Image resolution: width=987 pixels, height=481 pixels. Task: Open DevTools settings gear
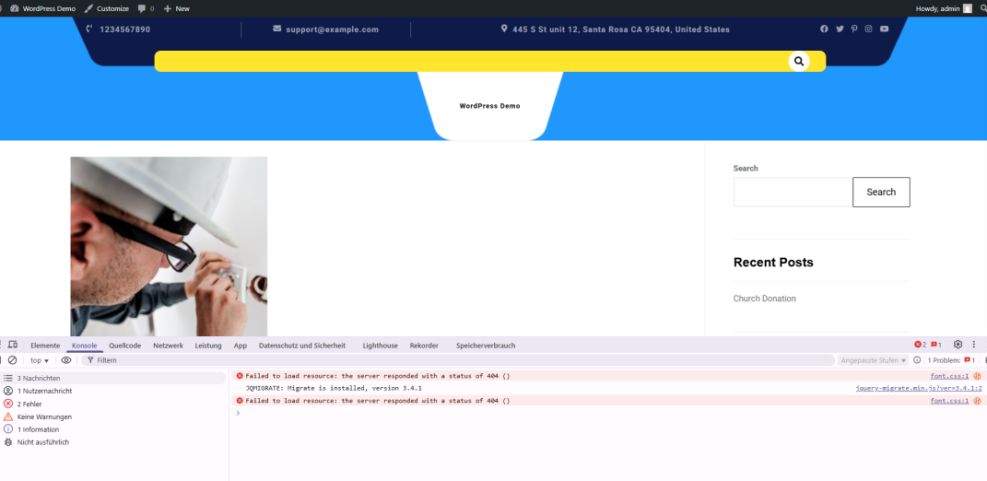pyautogui.click(x=958, y=344)
